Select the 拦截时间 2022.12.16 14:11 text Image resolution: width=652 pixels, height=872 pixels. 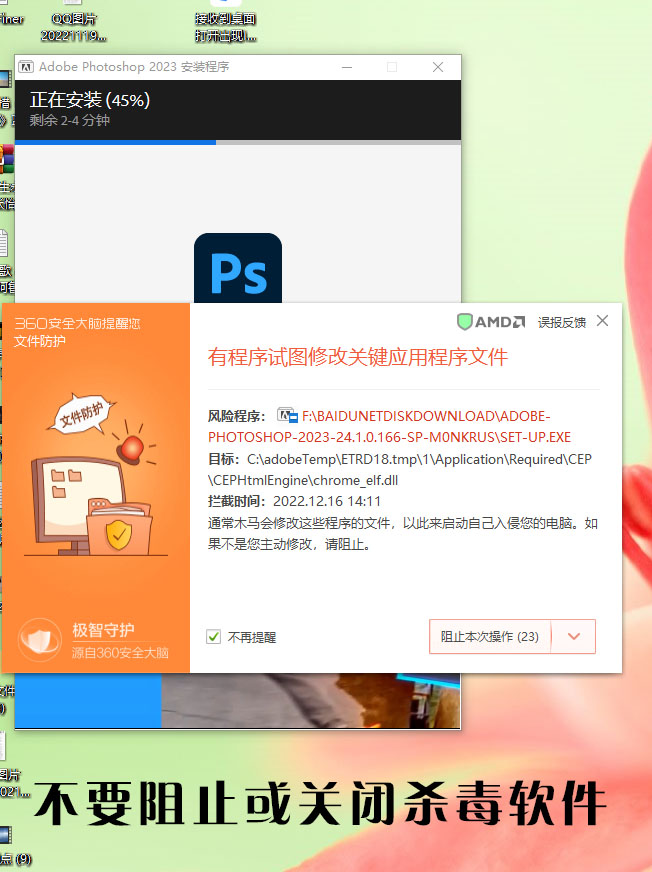point(294,501)
